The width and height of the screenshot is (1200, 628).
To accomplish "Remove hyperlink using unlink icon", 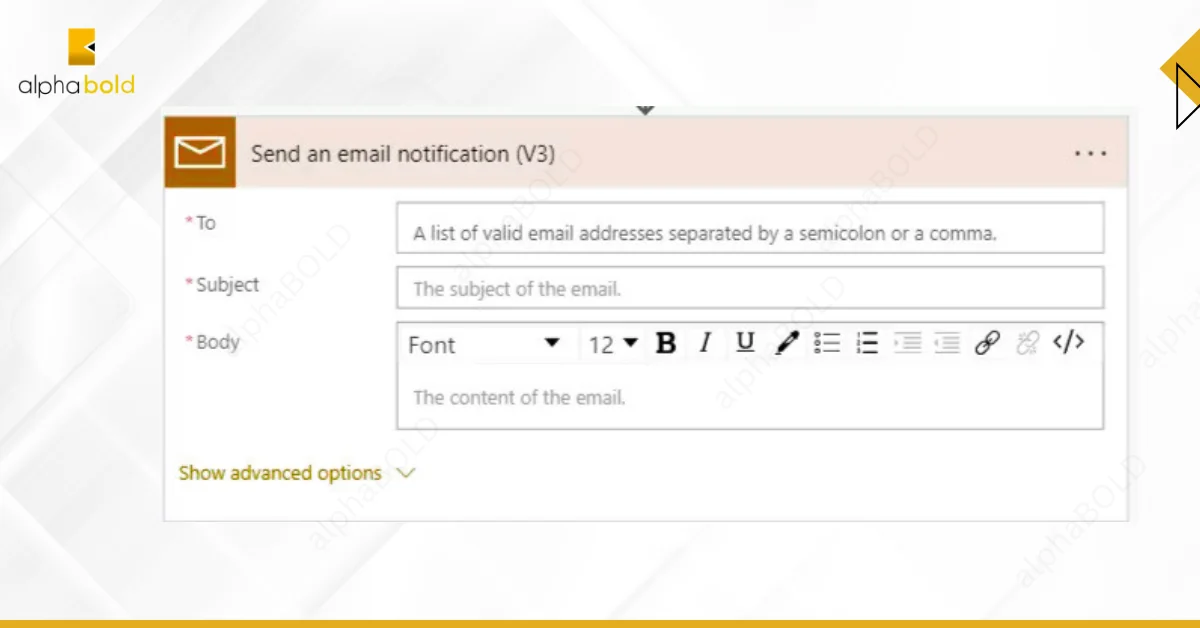I will 1028,344.
